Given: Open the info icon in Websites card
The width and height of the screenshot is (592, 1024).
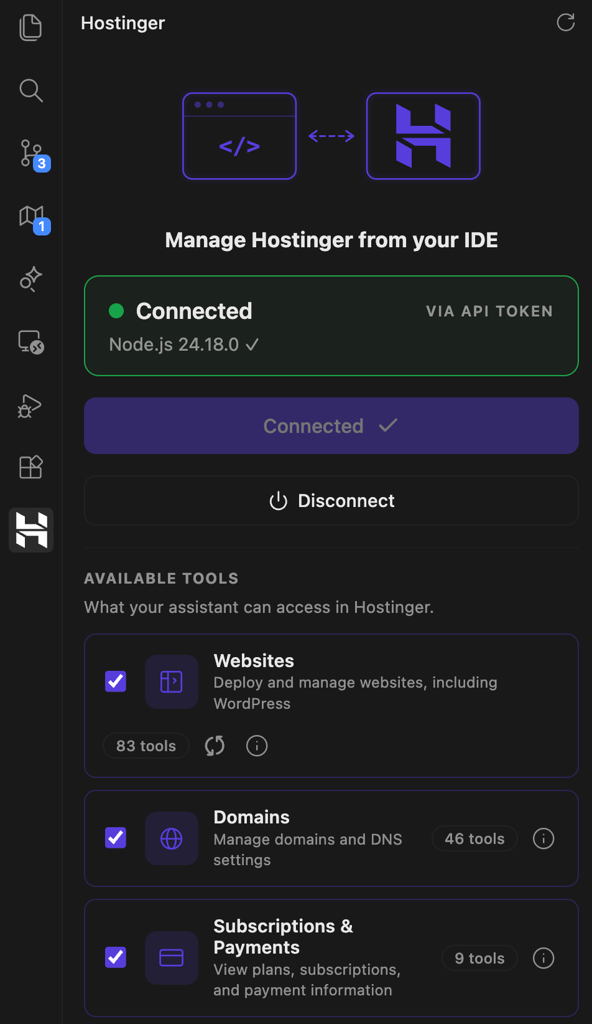Looking at the screenshot, I should tap(257, 745).
